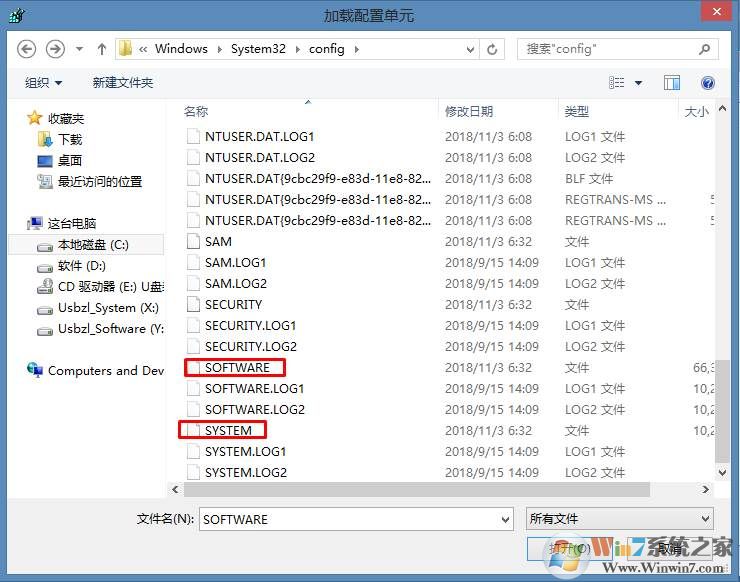Sort by 名称 column header

196,111
